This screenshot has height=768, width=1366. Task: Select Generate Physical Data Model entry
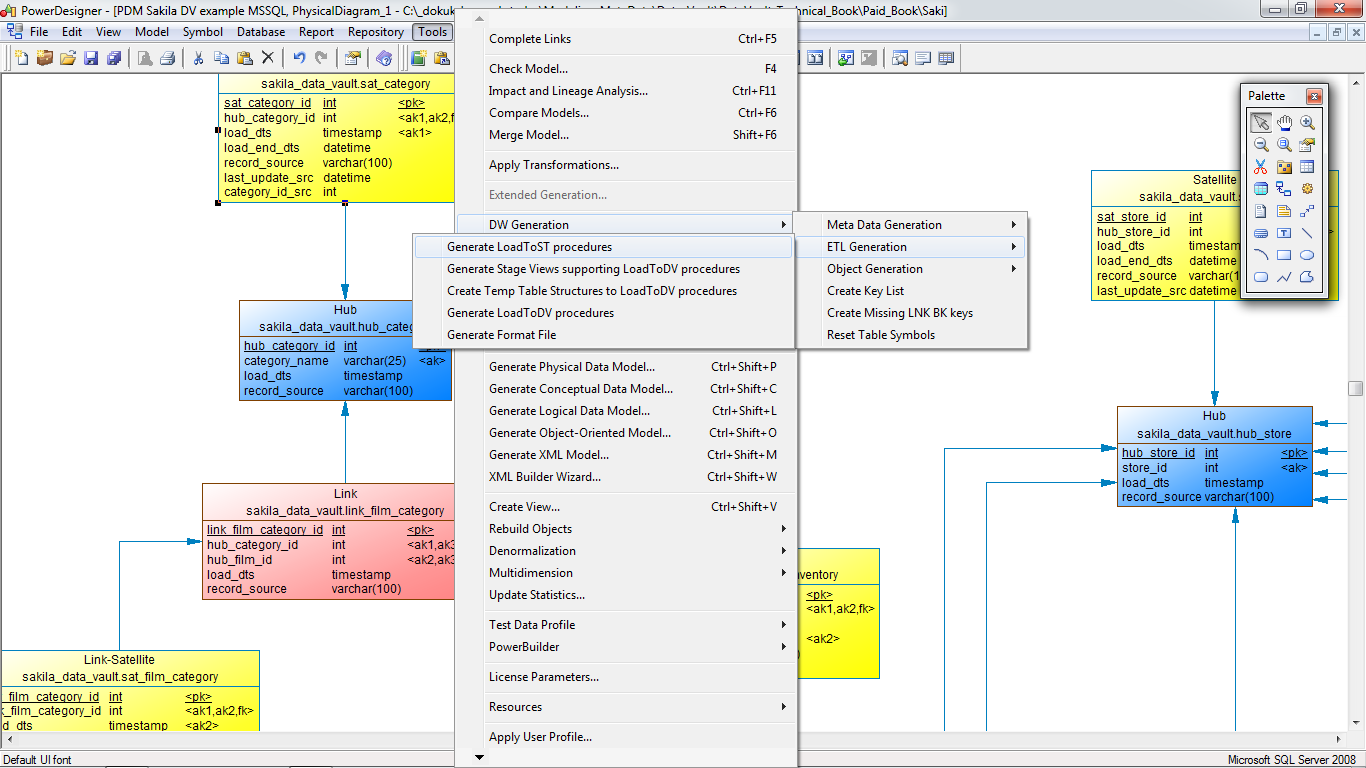pyautogui.click(x=627, y=367)
